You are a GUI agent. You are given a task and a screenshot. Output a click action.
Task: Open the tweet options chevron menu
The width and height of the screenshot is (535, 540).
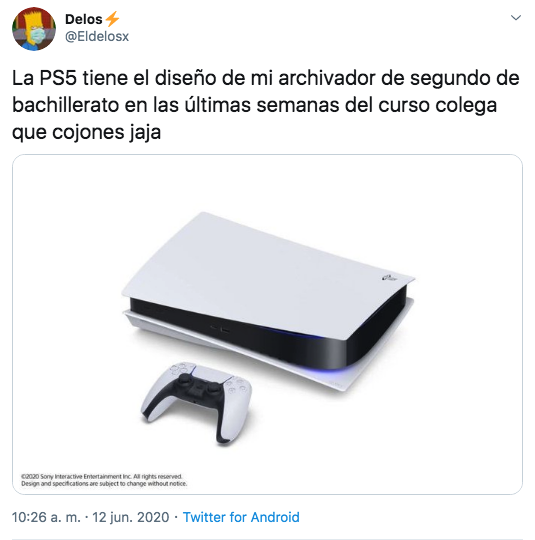[515, 18]
